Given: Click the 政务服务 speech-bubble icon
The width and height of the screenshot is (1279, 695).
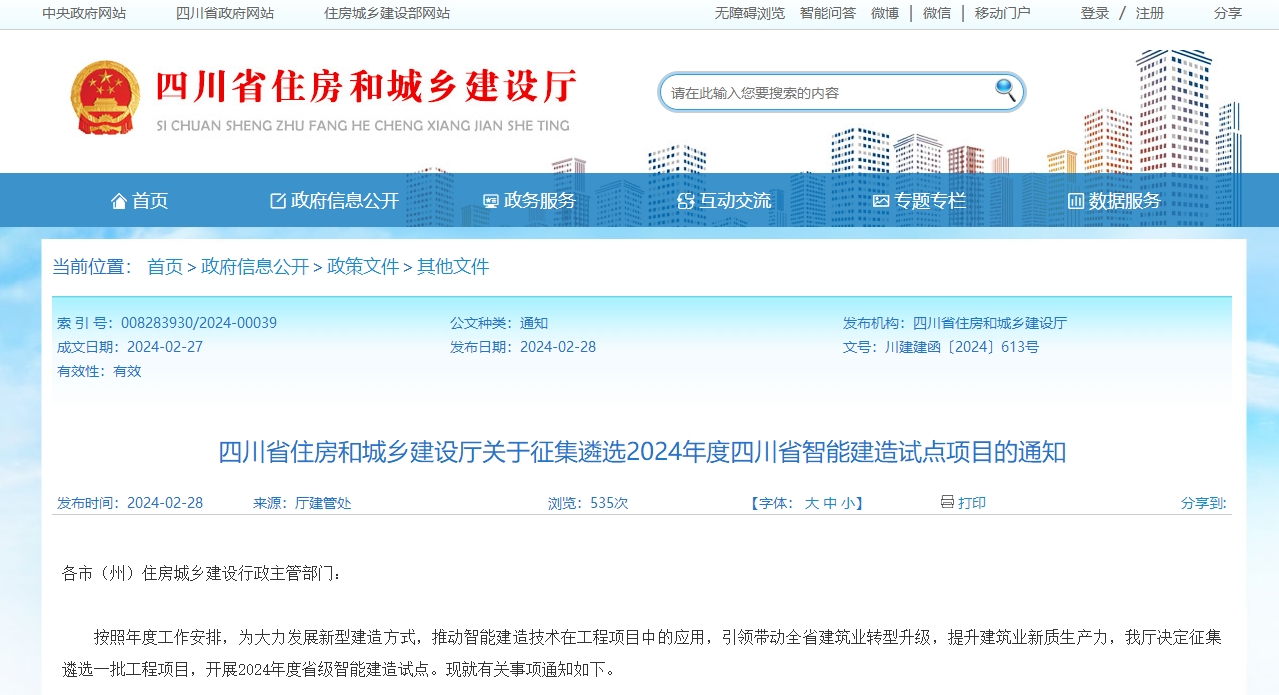Looking at the screenshot, I should pos(490,199).
